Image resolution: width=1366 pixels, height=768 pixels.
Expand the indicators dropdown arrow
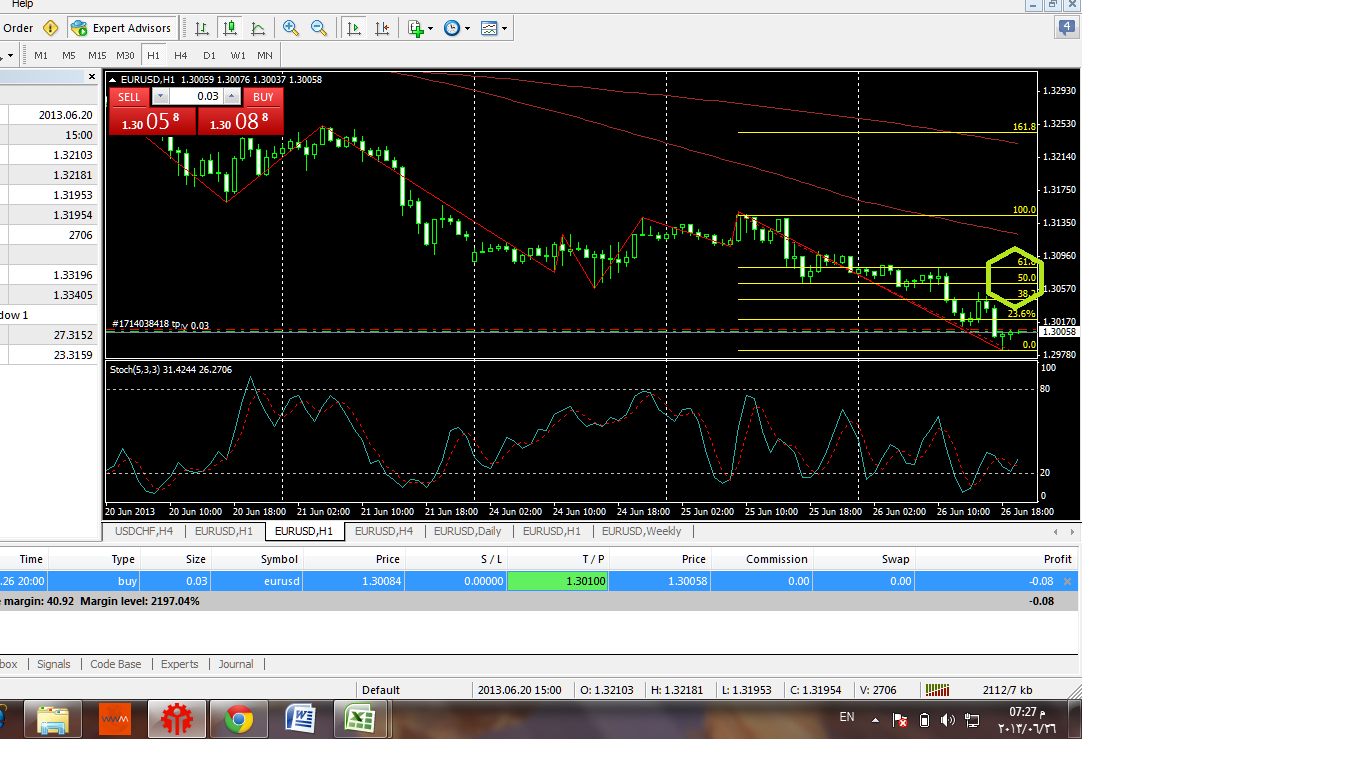(x=431, y=28)
